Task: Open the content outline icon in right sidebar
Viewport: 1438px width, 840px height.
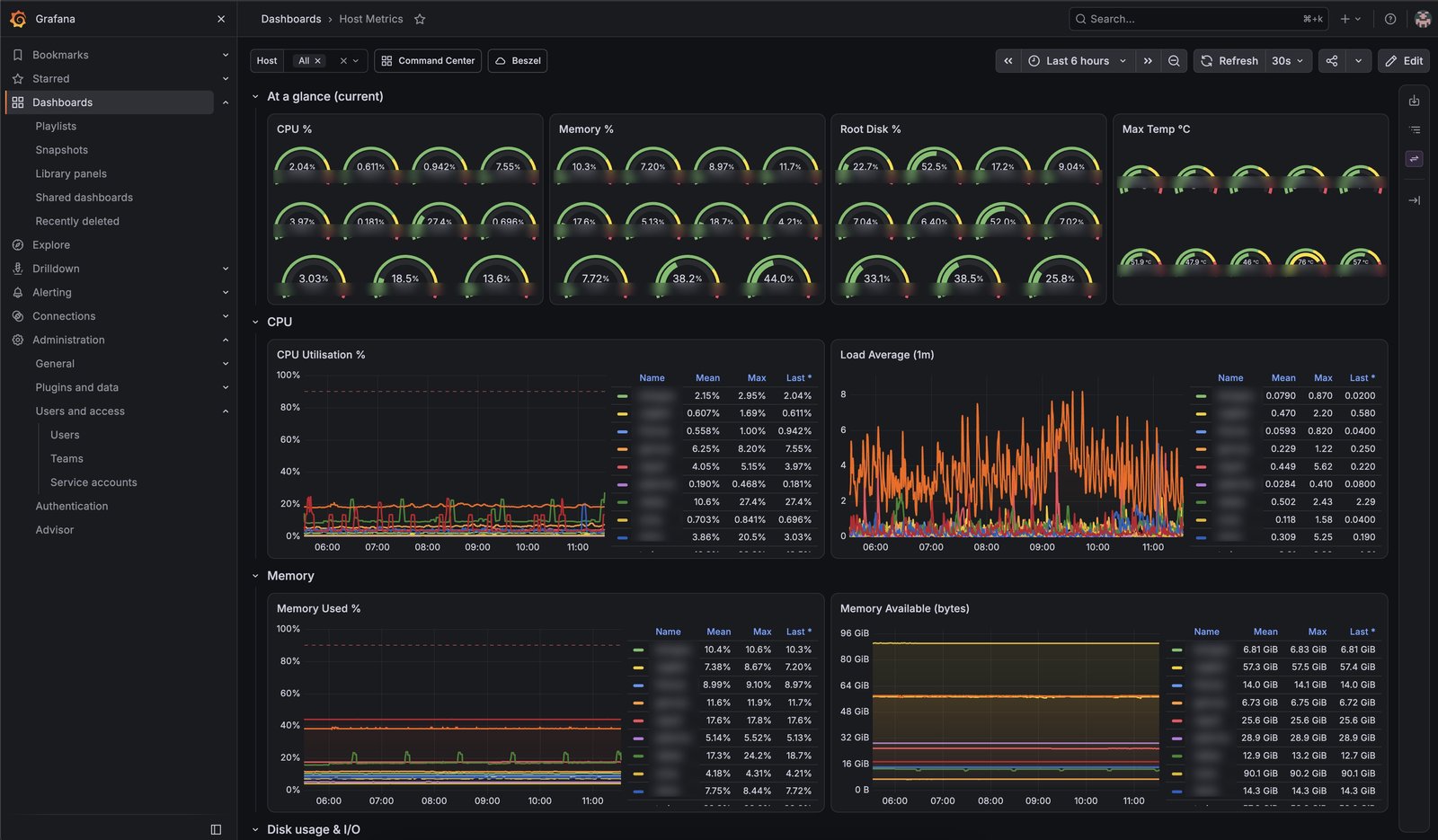Action: [x=1415, y=130]
